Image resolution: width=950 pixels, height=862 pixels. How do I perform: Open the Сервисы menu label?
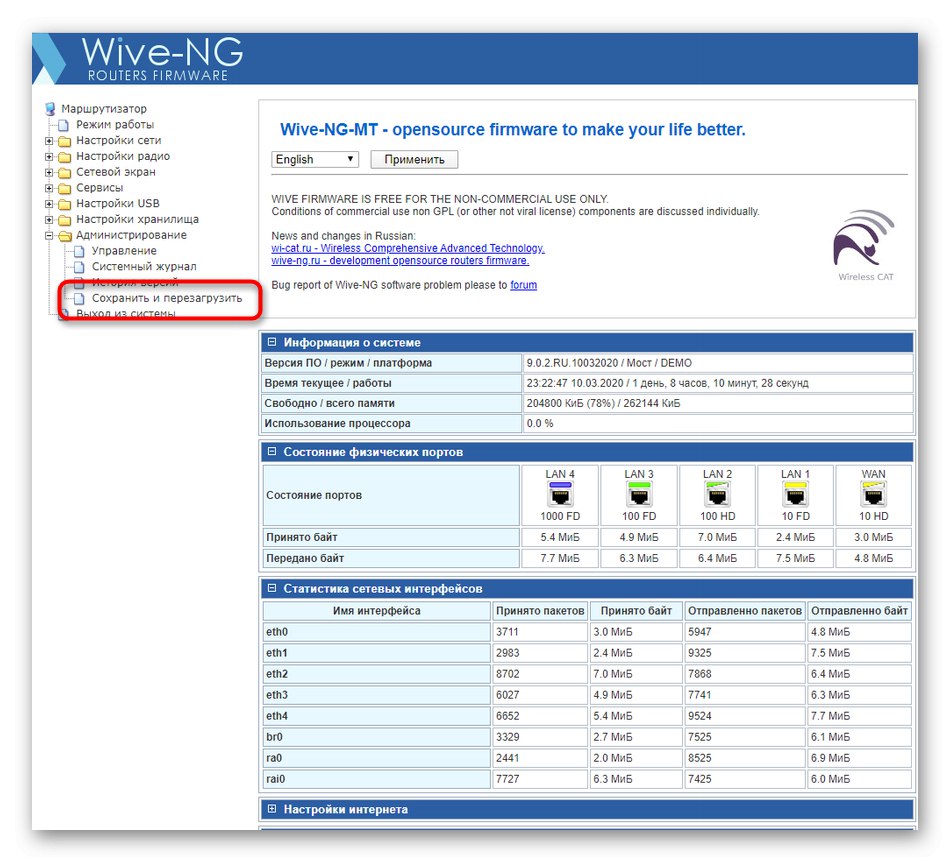pyautogui.click(x=99, y=188)
